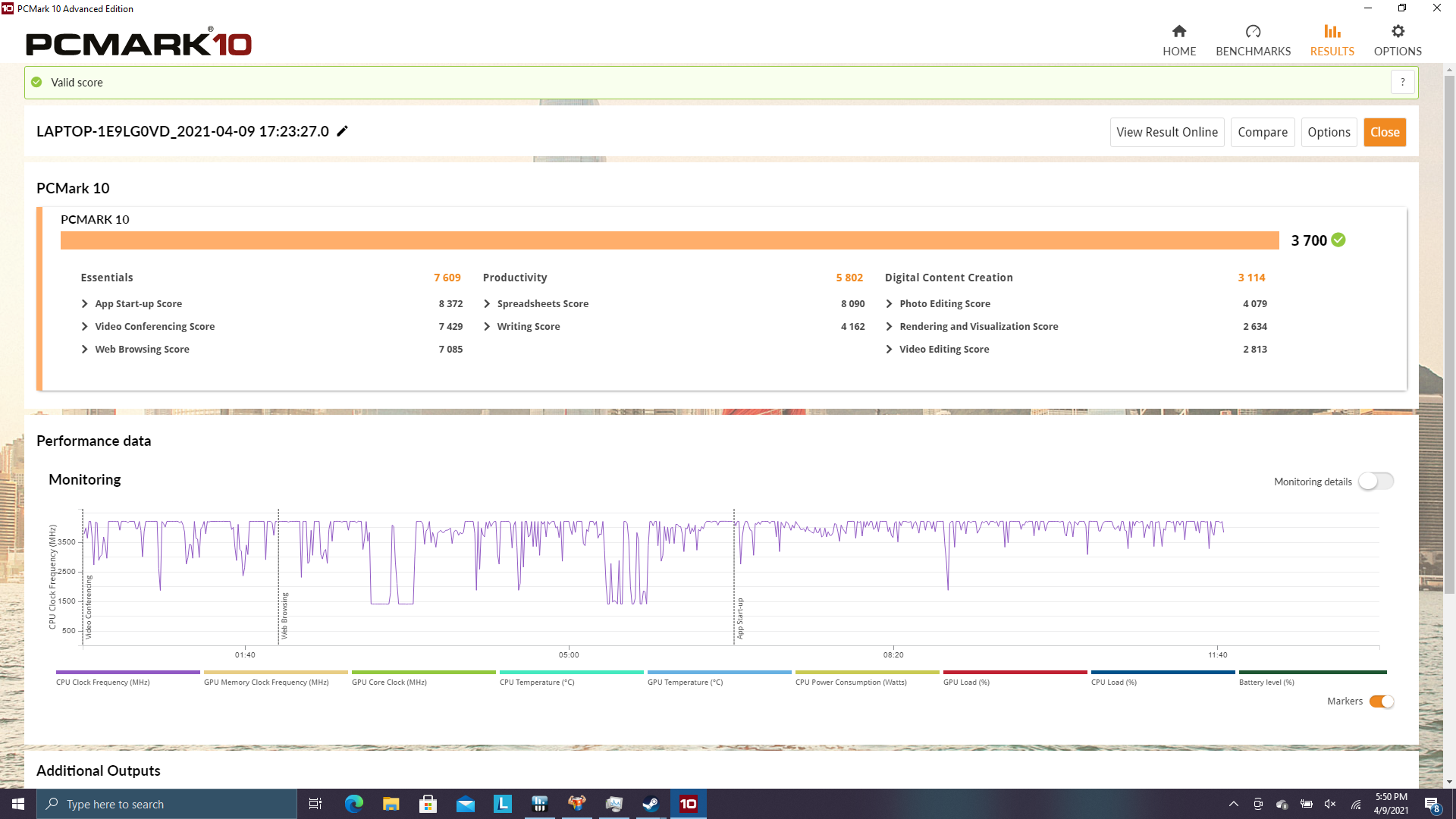Open the OPTIONS tab
Screen dimensions: 1456x819
coord(1398,41)
